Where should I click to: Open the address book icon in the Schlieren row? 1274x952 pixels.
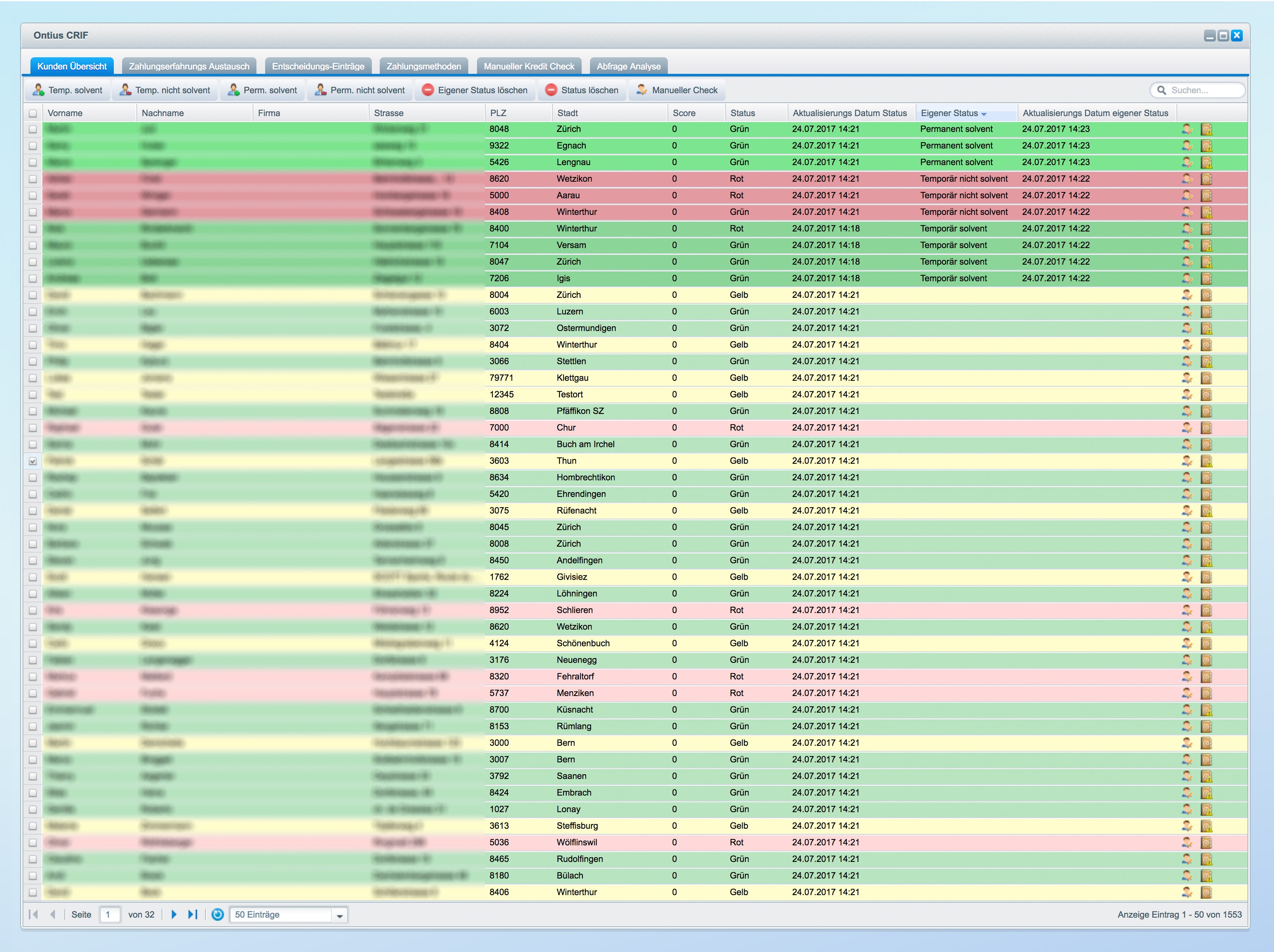(x=1206, y=610)
